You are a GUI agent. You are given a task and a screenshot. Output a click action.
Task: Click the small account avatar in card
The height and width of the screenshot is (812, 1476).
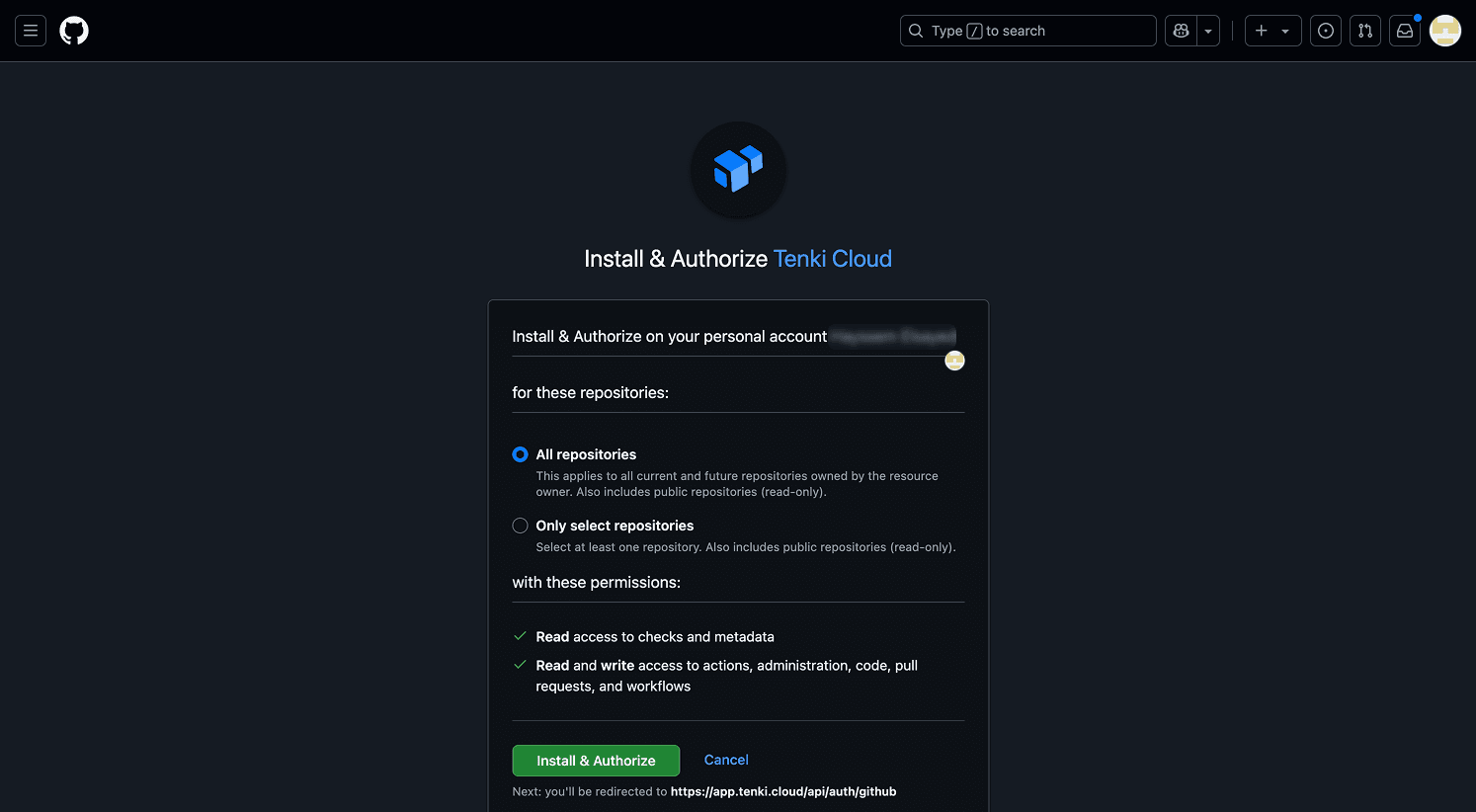(x=954, y=361)
